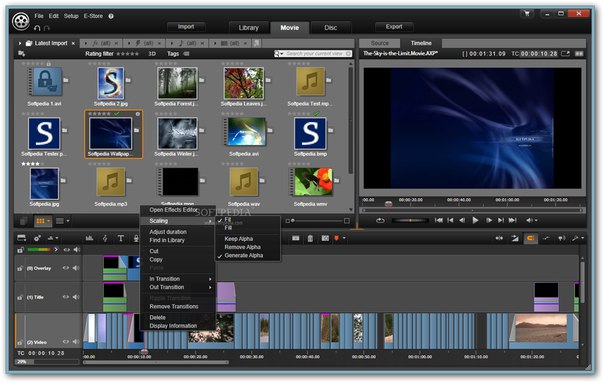Image resolution: width=604 pixels, height=383 pixels.
Task: Click the red marker icon
Action: pyautogui.click(x=336, y=239)
